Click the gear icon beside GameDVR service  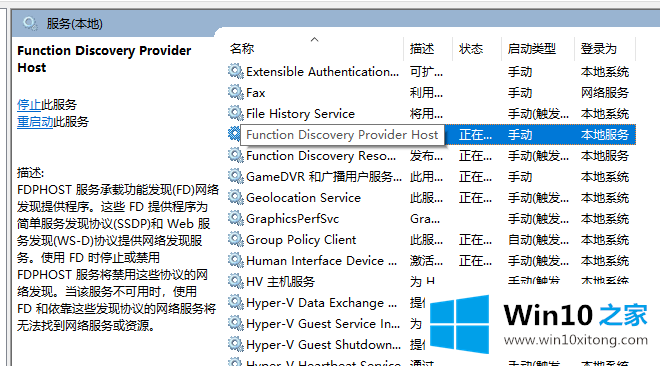pos(236,176)
